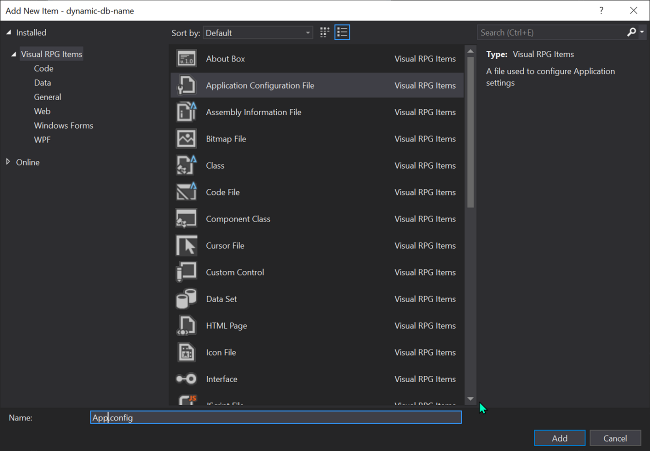Image resolution: width=650 pixels, height=451 pixels.
Task: Click the HTML Page icon
Action: tap(186, 325)
